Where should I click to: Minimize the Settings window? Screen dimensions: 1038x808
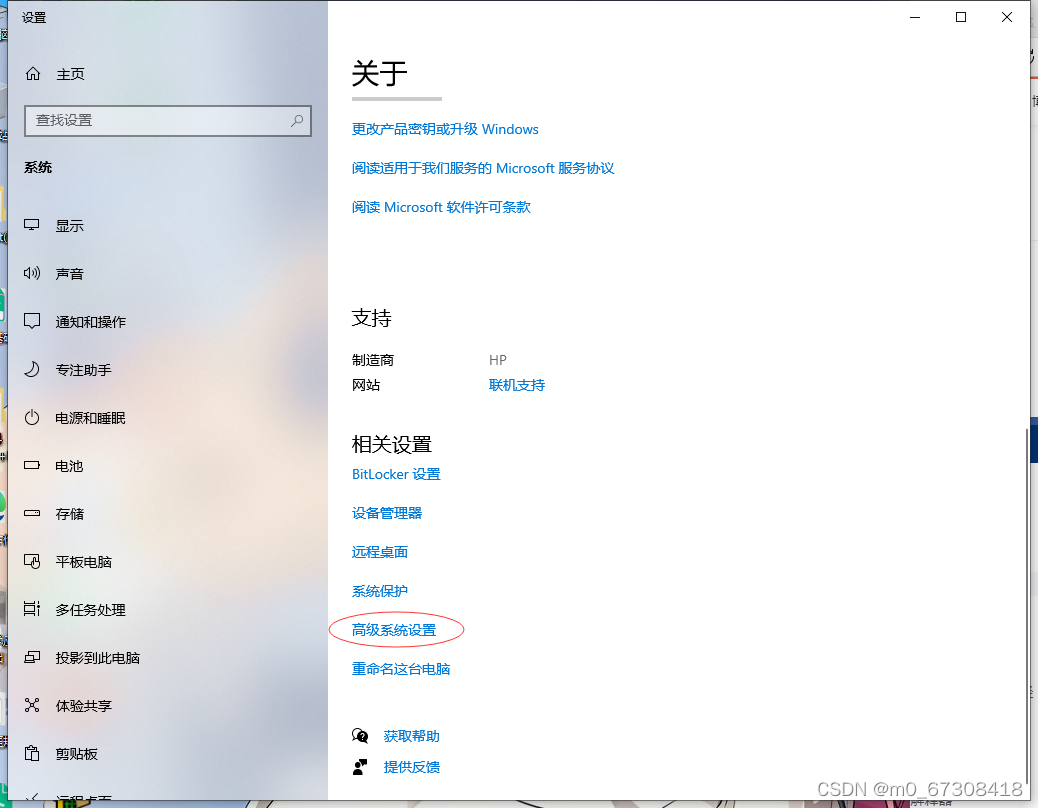[x=915, y=17]
